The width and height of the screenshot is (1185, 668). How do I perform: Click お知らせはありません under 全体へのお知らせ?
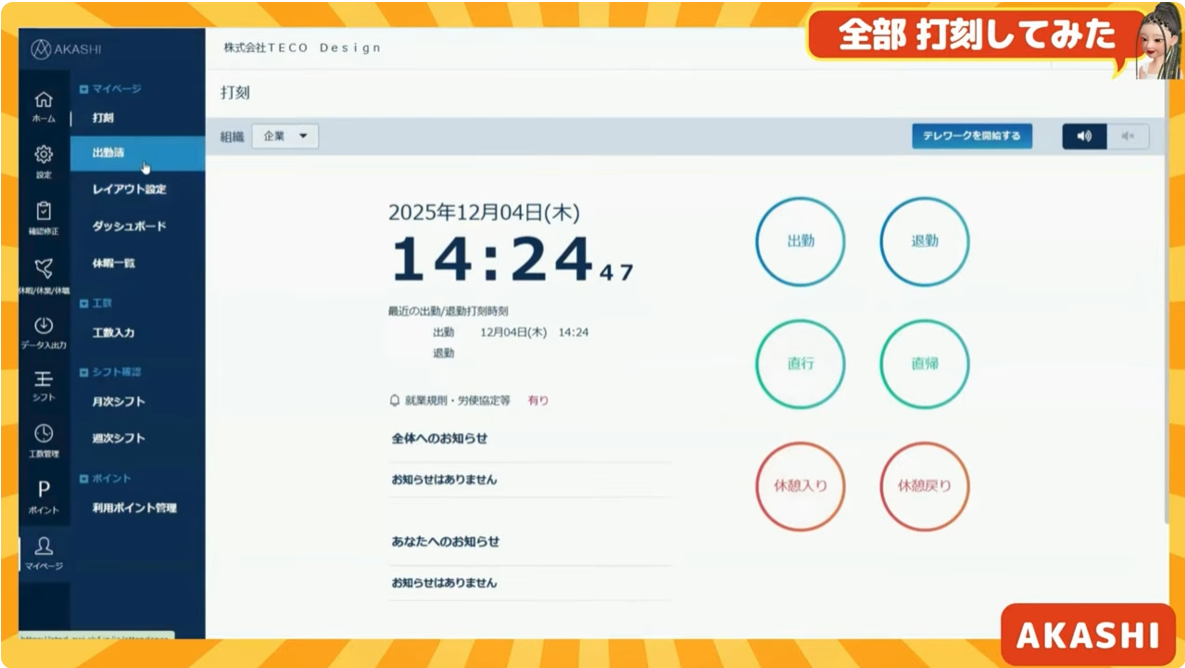(x=444, y=479)
